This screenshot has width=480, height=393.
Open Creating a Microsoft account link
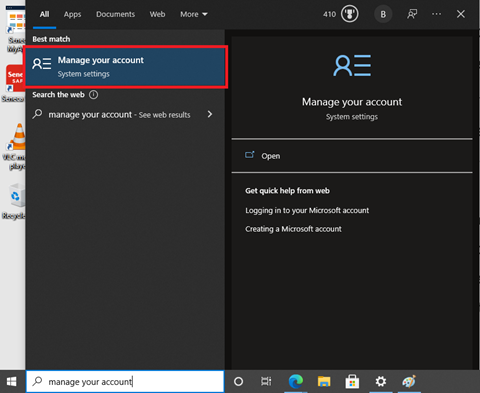click(x=293, y=229)
